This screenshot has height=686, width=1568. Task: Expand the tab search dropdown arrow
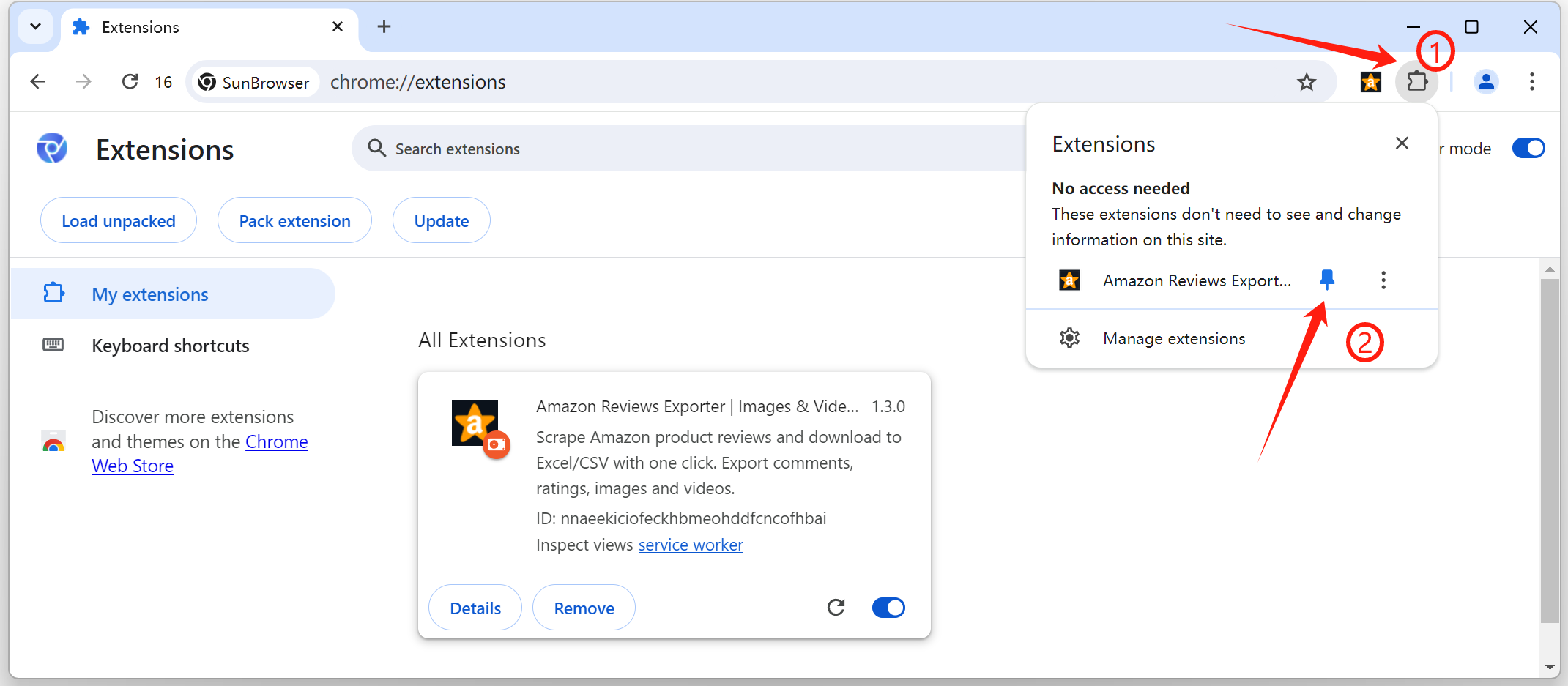[35, 27]
